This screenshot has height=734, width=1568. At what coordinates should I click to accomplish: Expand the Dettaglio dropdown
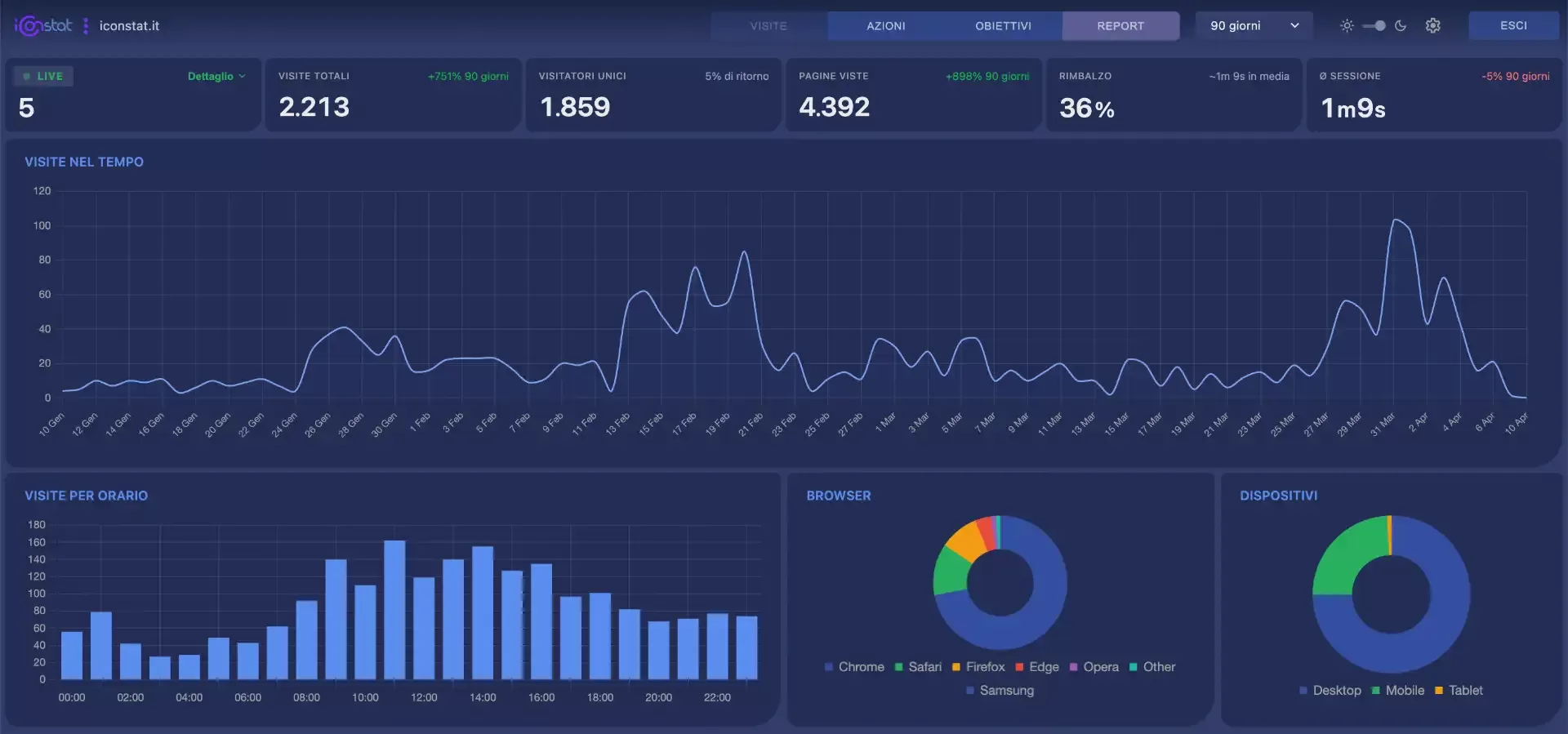pos(216,77)
